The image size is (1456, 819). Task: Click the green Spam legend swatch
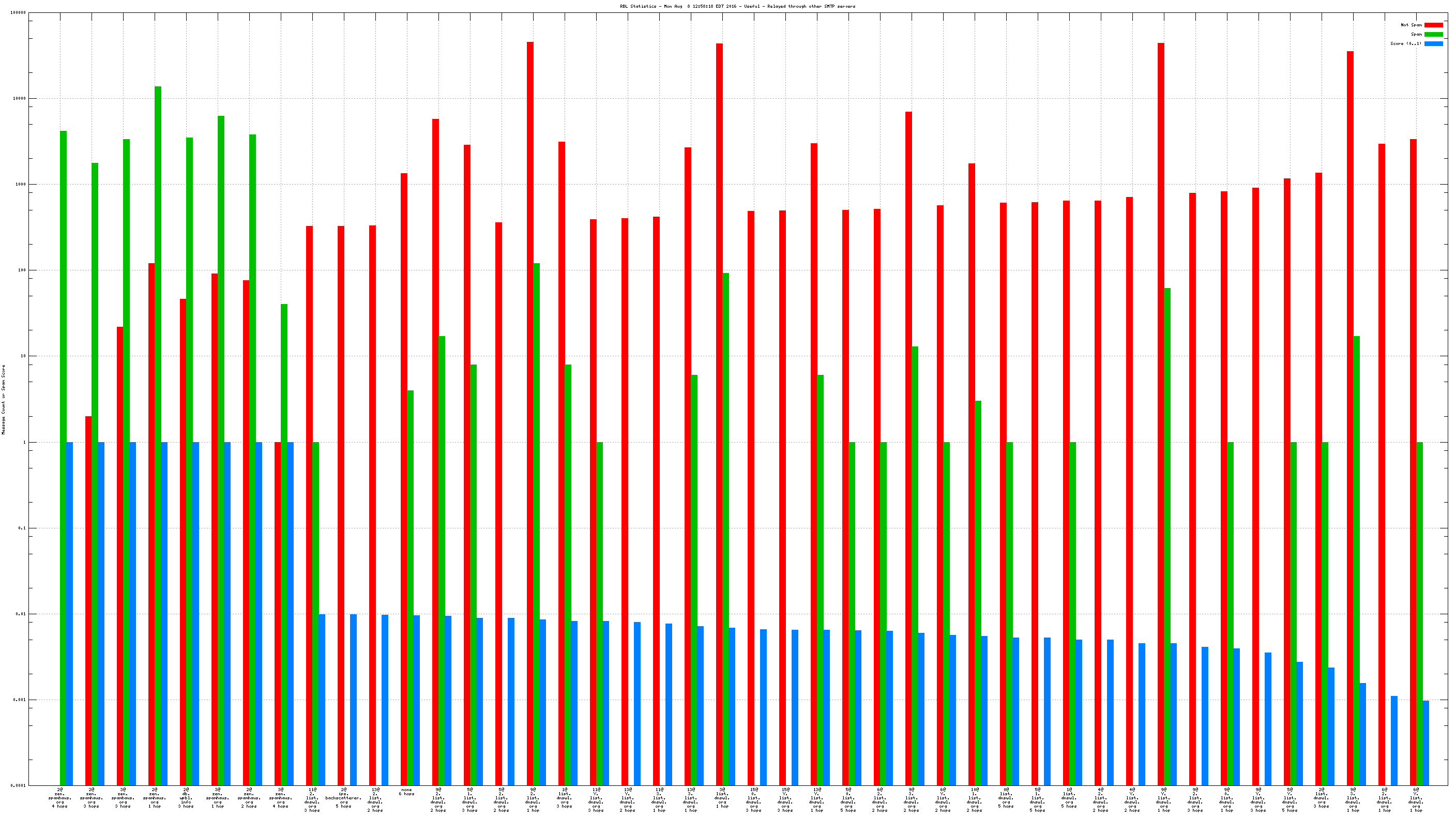pos(1433,35)
